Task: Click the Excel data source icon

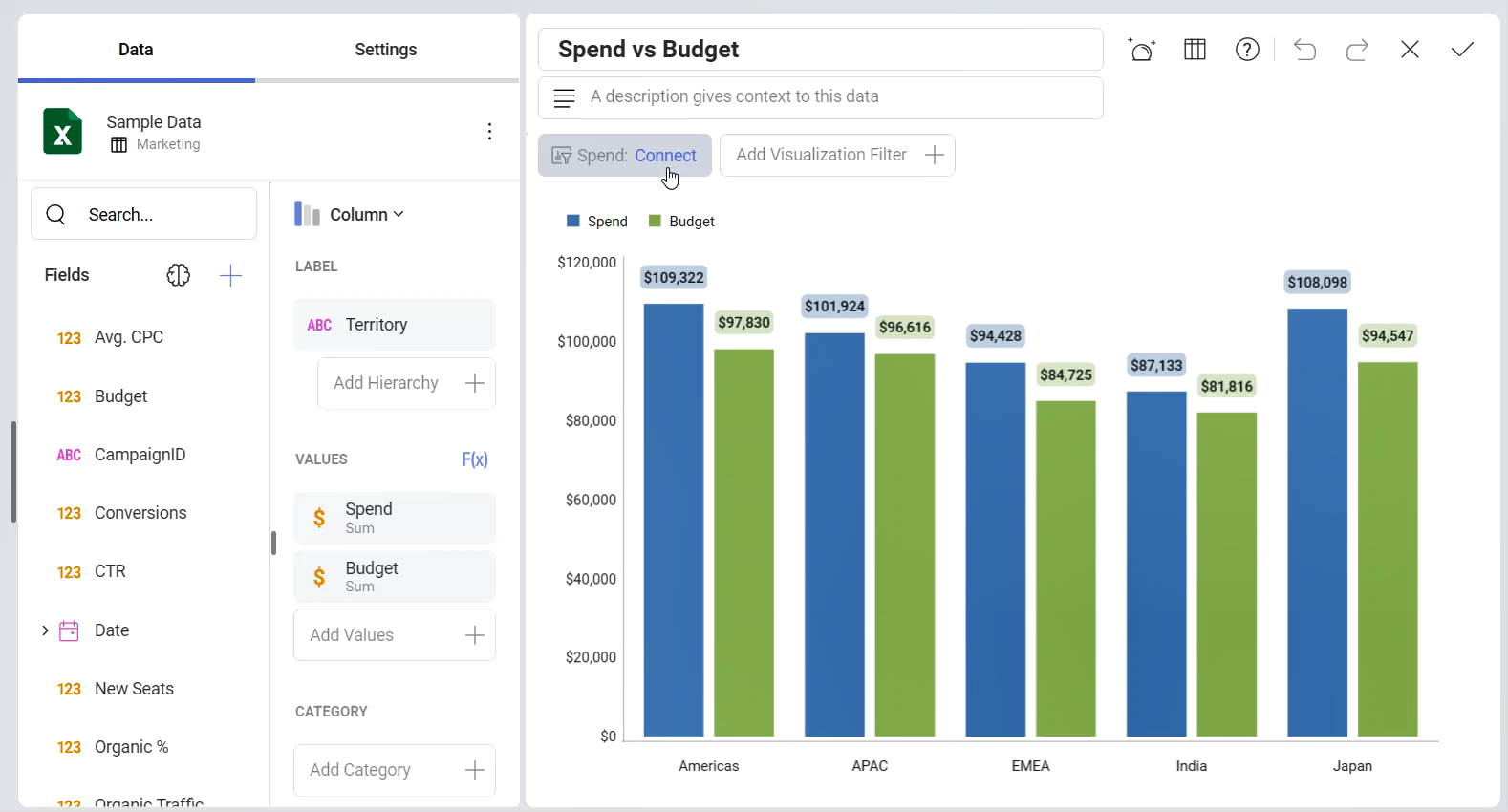Action: pyautogui.click(x=62, y=132)
